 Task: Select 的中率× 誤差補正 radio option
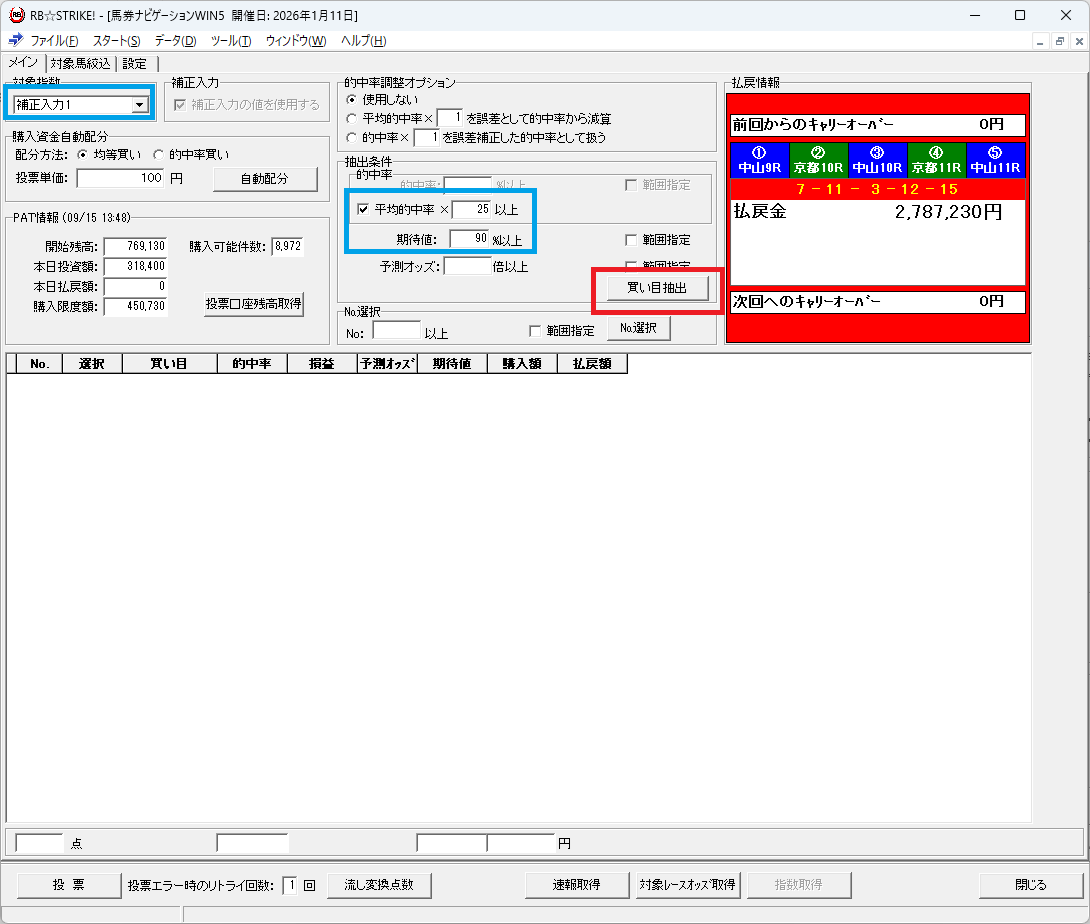352,138
